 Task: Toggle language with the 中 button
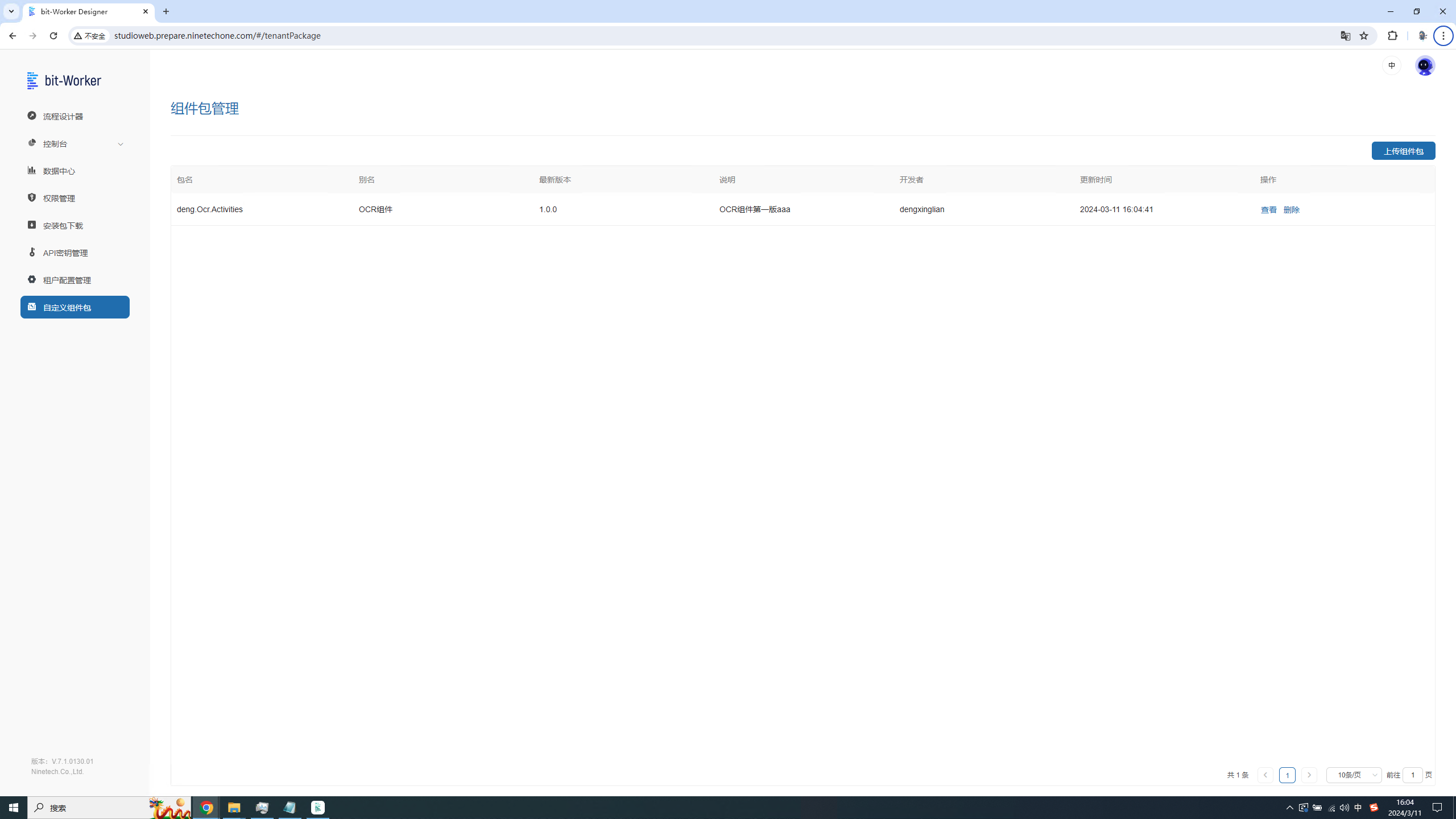[1392, 65]
